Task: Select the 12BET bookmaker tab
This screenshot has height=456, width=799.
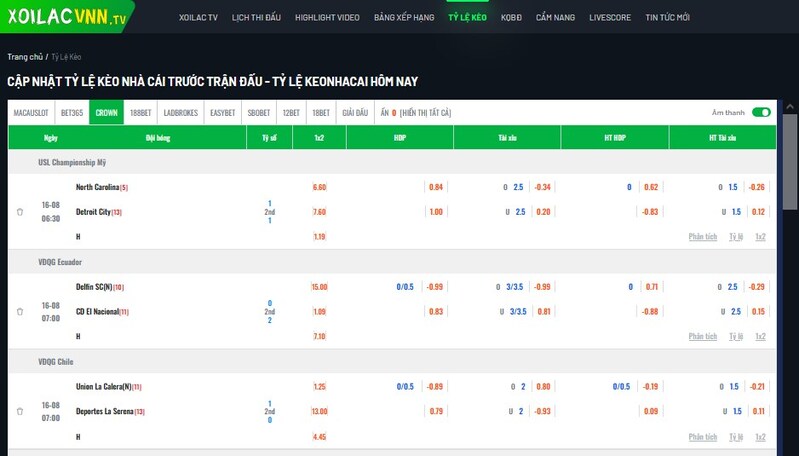Action: 291,113
